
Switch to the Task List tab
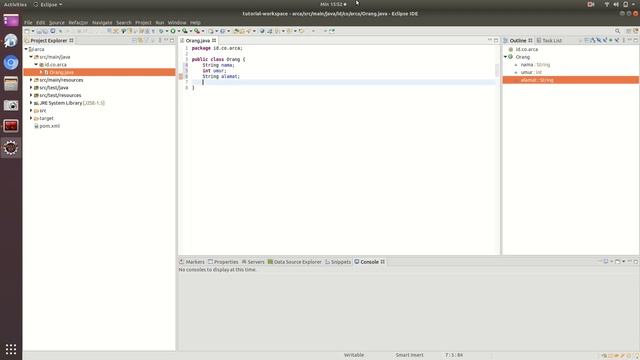[x=549, y=40]
